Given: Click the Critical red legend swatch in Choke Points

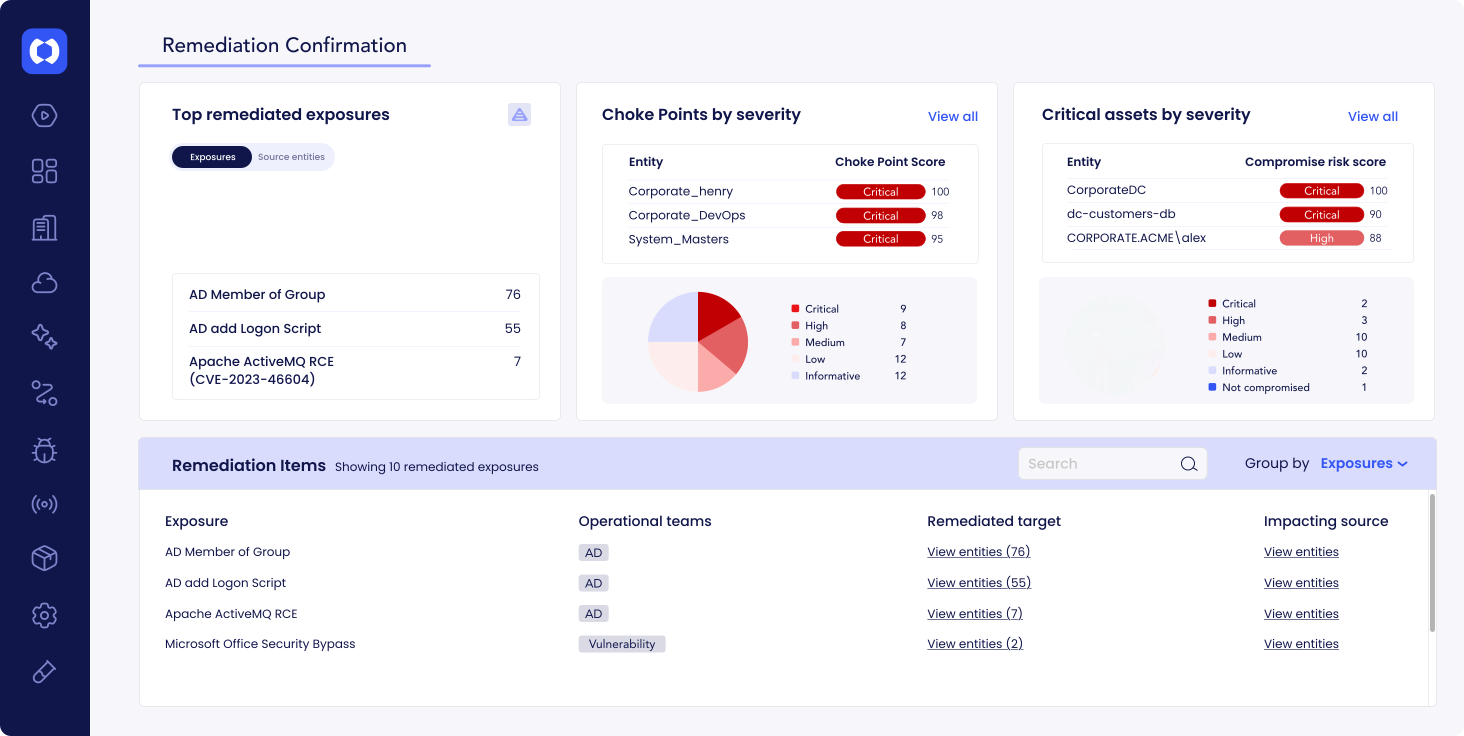Looking at the screenshot, I should (x=795, y=309).
